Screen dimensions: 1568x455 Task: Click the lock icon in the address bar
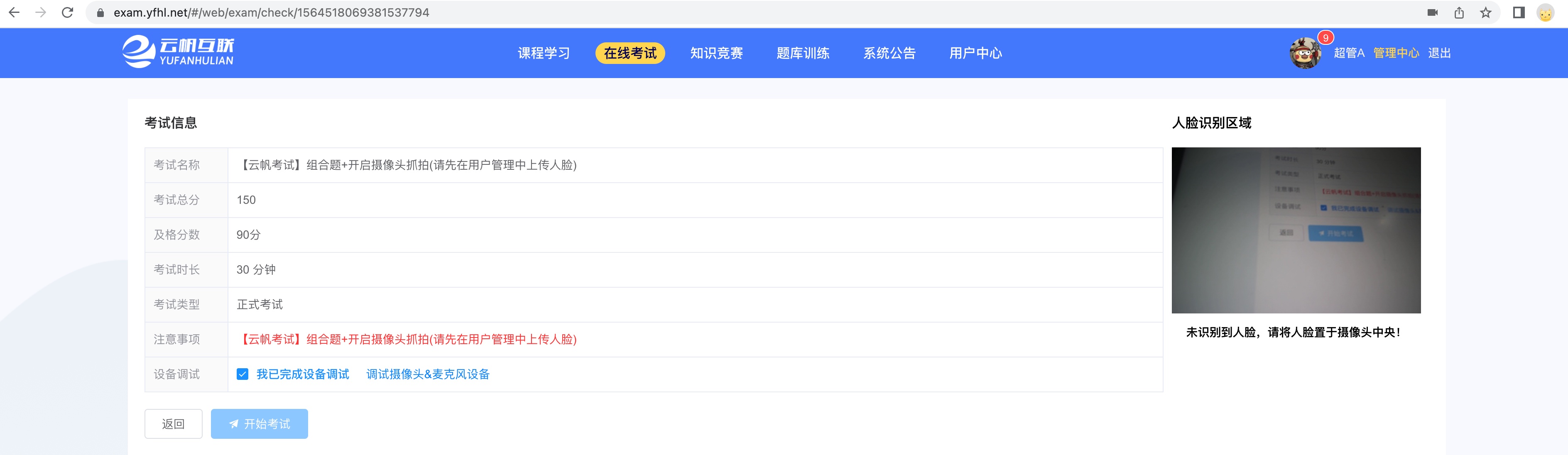point(100,13)
